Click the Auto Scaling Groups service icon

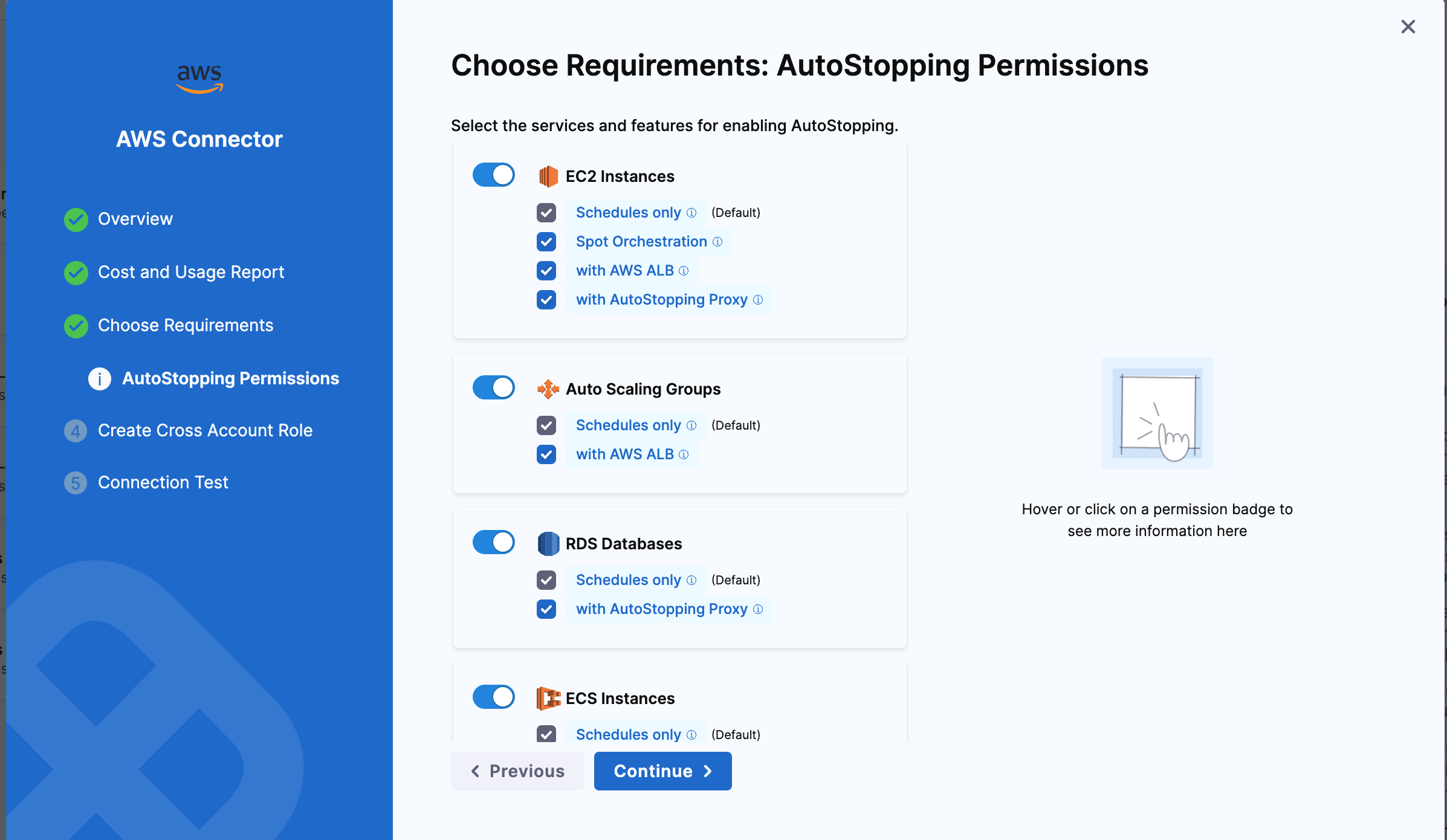pos(548,389)
